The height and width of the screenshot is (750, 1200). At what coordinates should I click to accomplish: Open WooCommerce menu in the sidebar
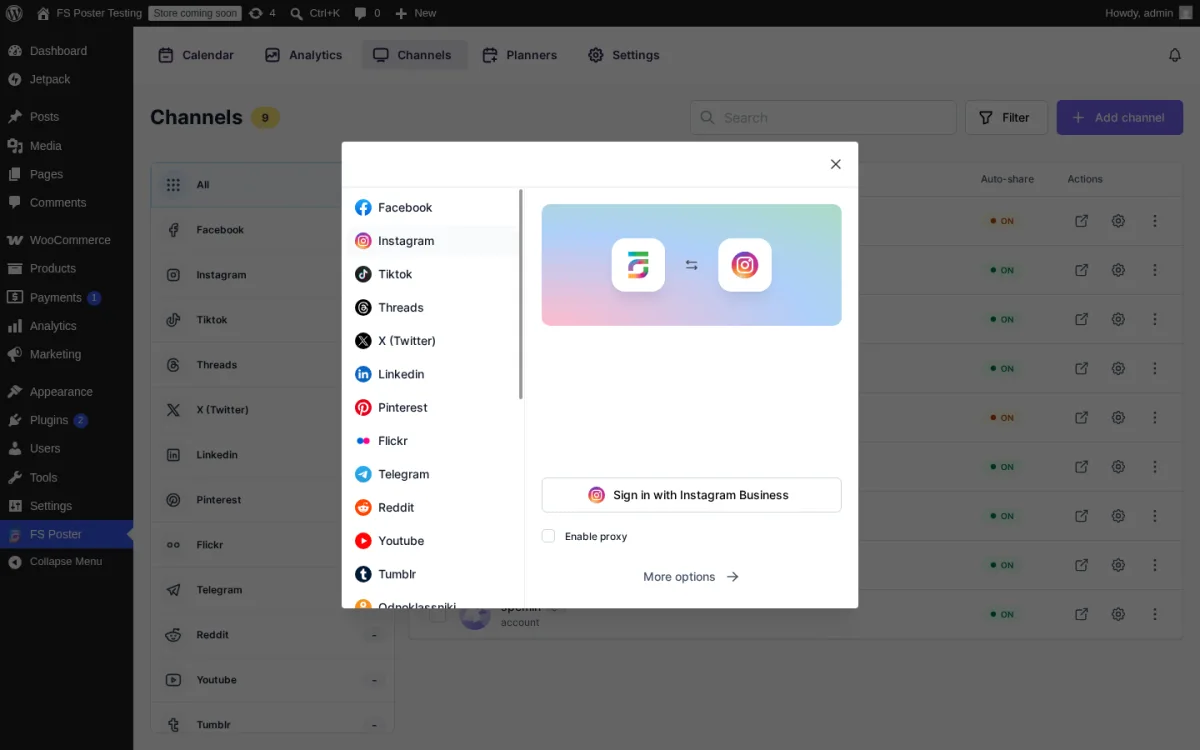66,240
